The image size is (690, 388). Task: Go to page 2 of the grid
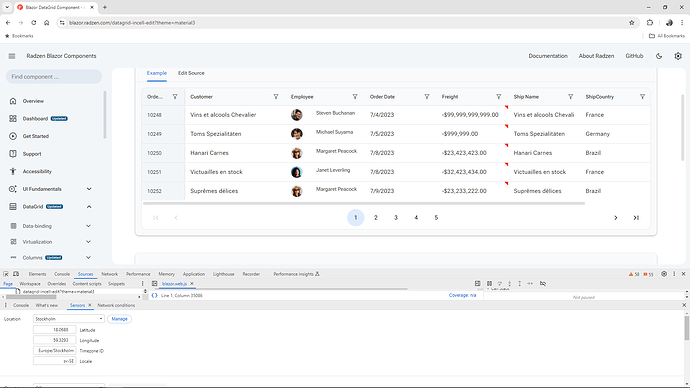coord(376,218)
